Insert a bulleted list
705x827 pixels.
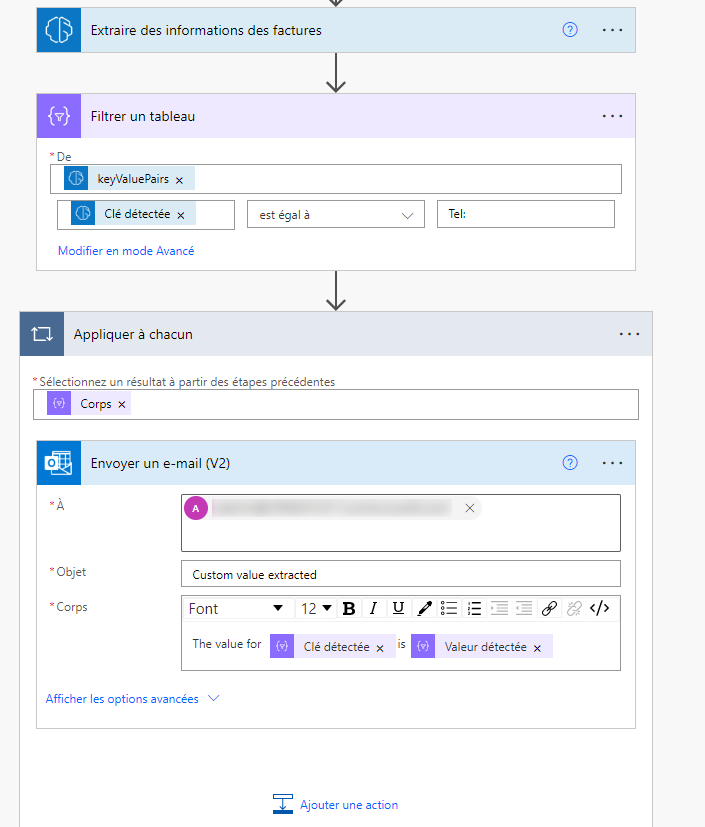click(x=449, y=609)
